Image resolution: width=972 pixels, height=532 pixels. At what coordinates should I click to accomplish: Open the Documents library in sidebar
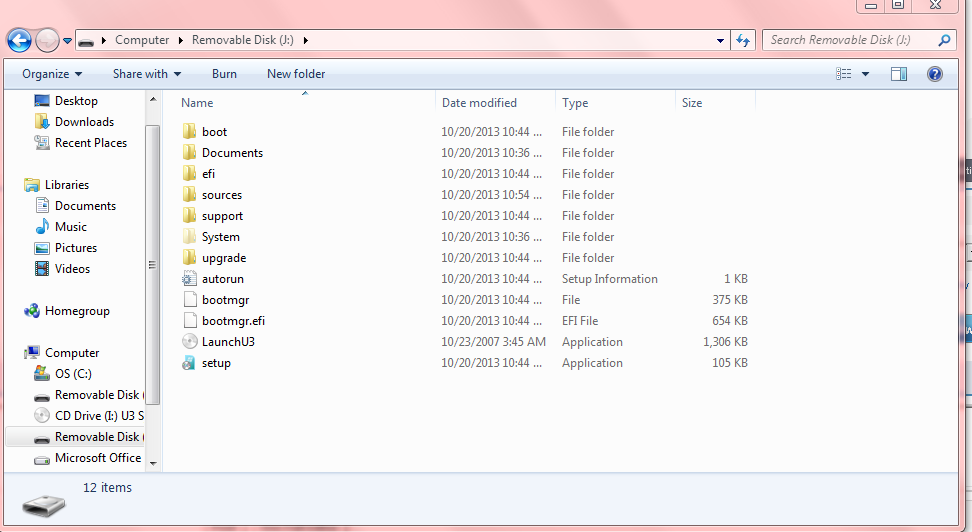coord(85,206)
